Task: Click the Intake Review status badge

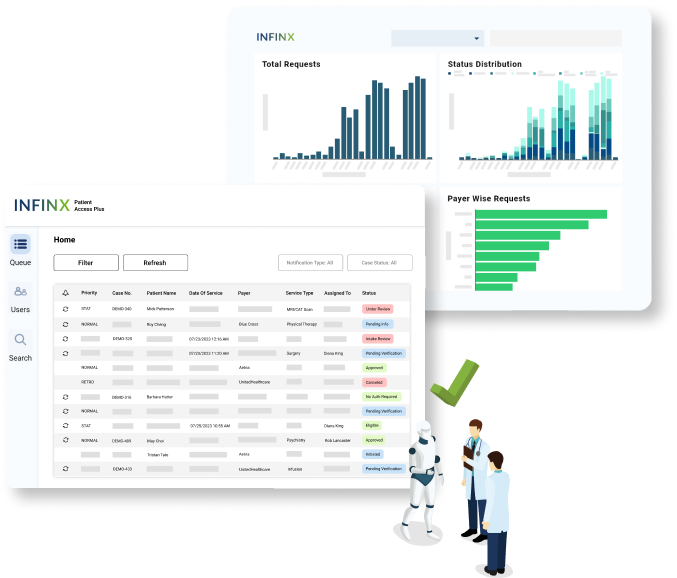Action: [378, 339]
